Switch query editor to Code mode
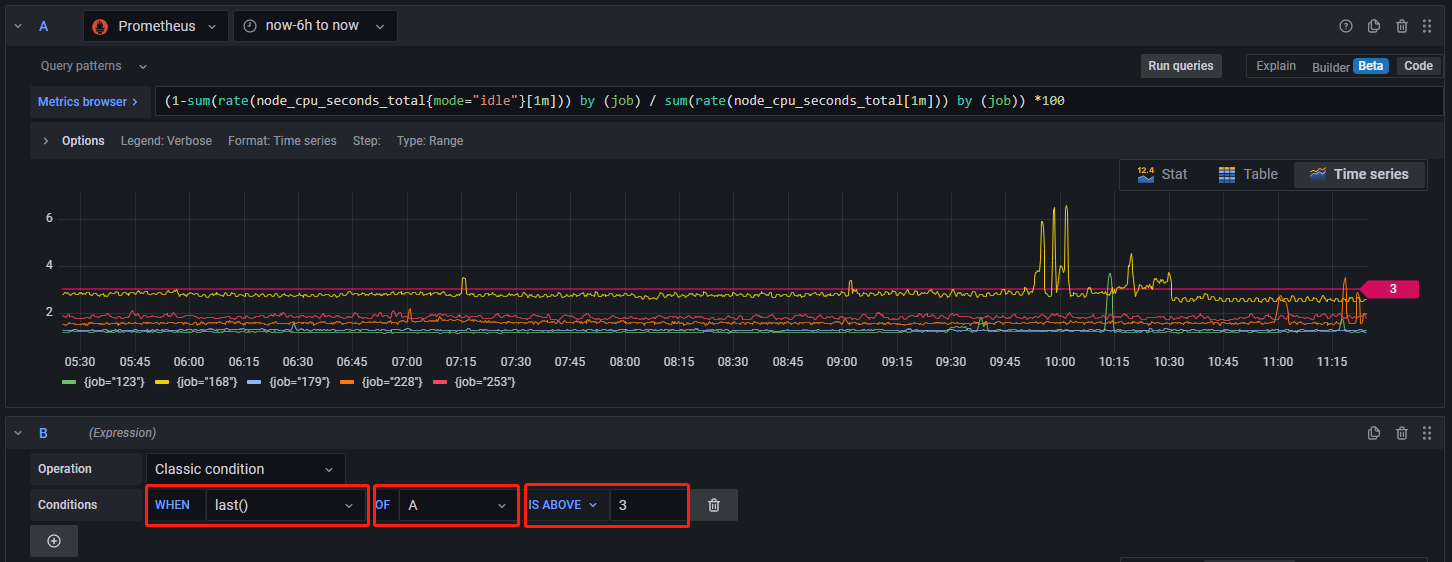 tap(1418, 66)
